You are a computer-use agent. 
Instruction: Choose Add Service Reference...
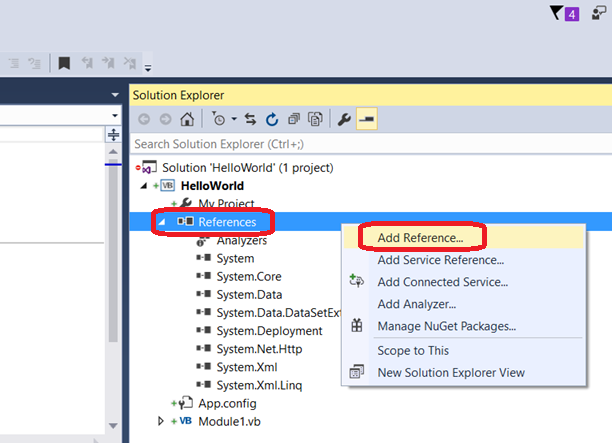click(464, 260)
